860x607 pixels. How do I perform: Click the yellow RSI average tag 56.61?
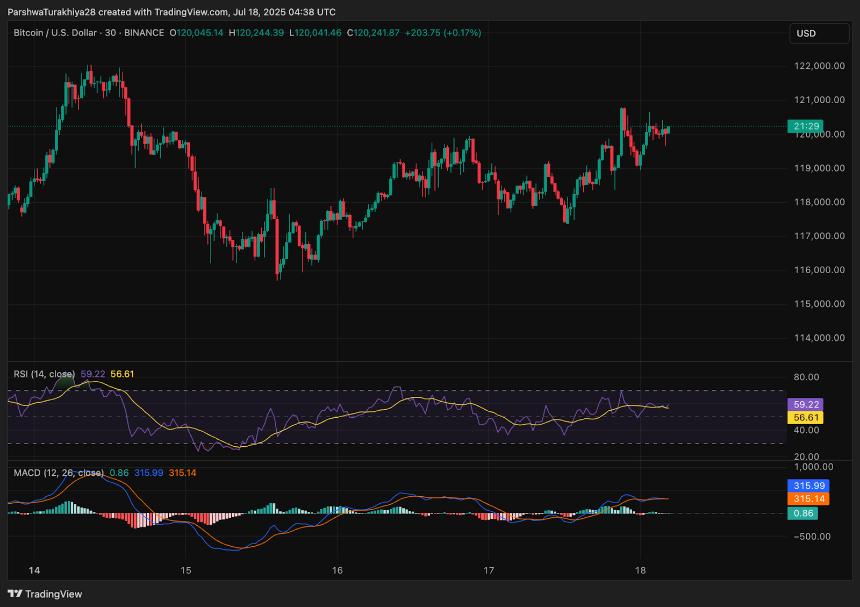(806, 418)
